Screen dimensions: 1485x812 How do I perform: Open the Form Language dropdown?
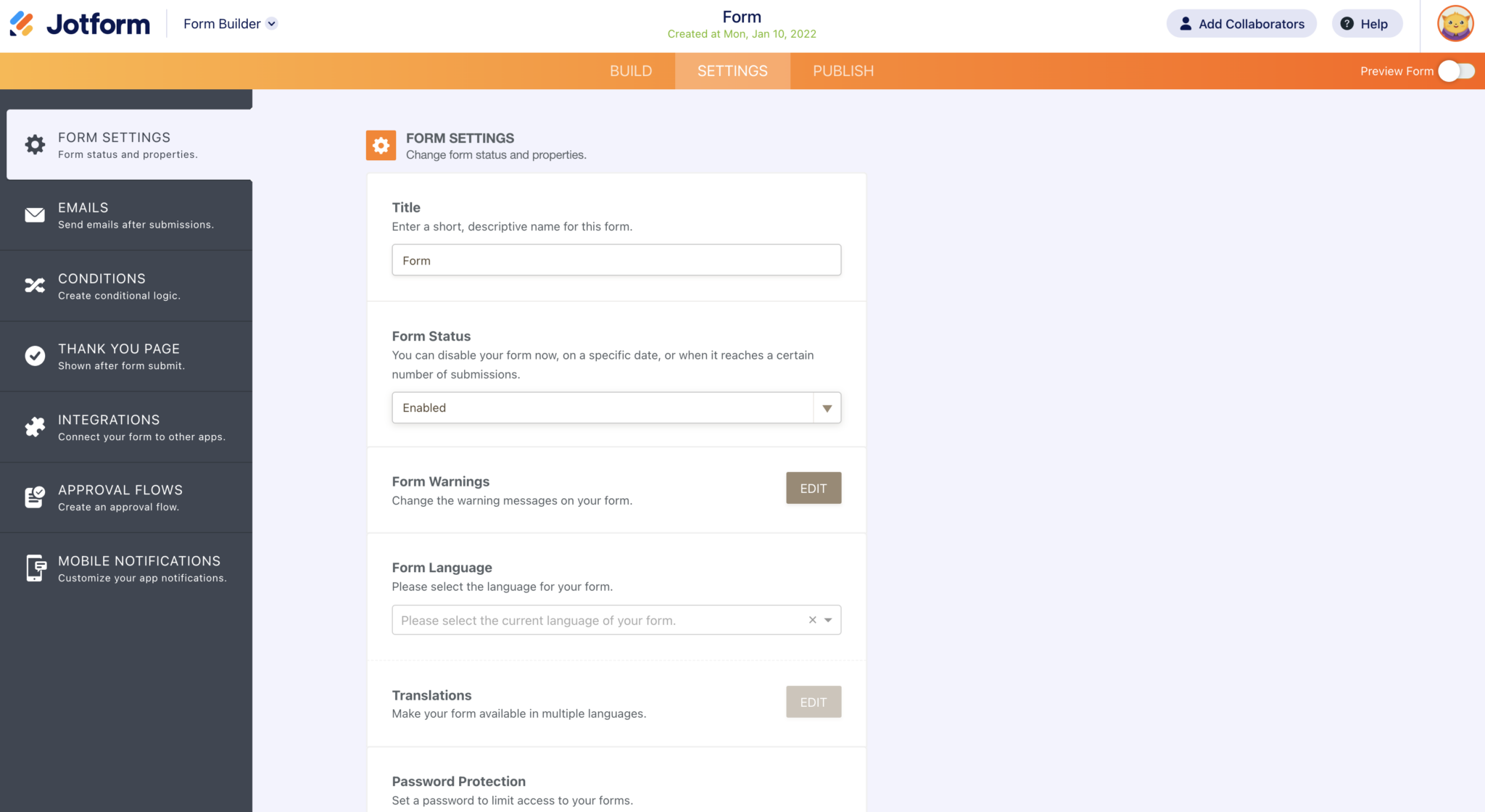827,620
